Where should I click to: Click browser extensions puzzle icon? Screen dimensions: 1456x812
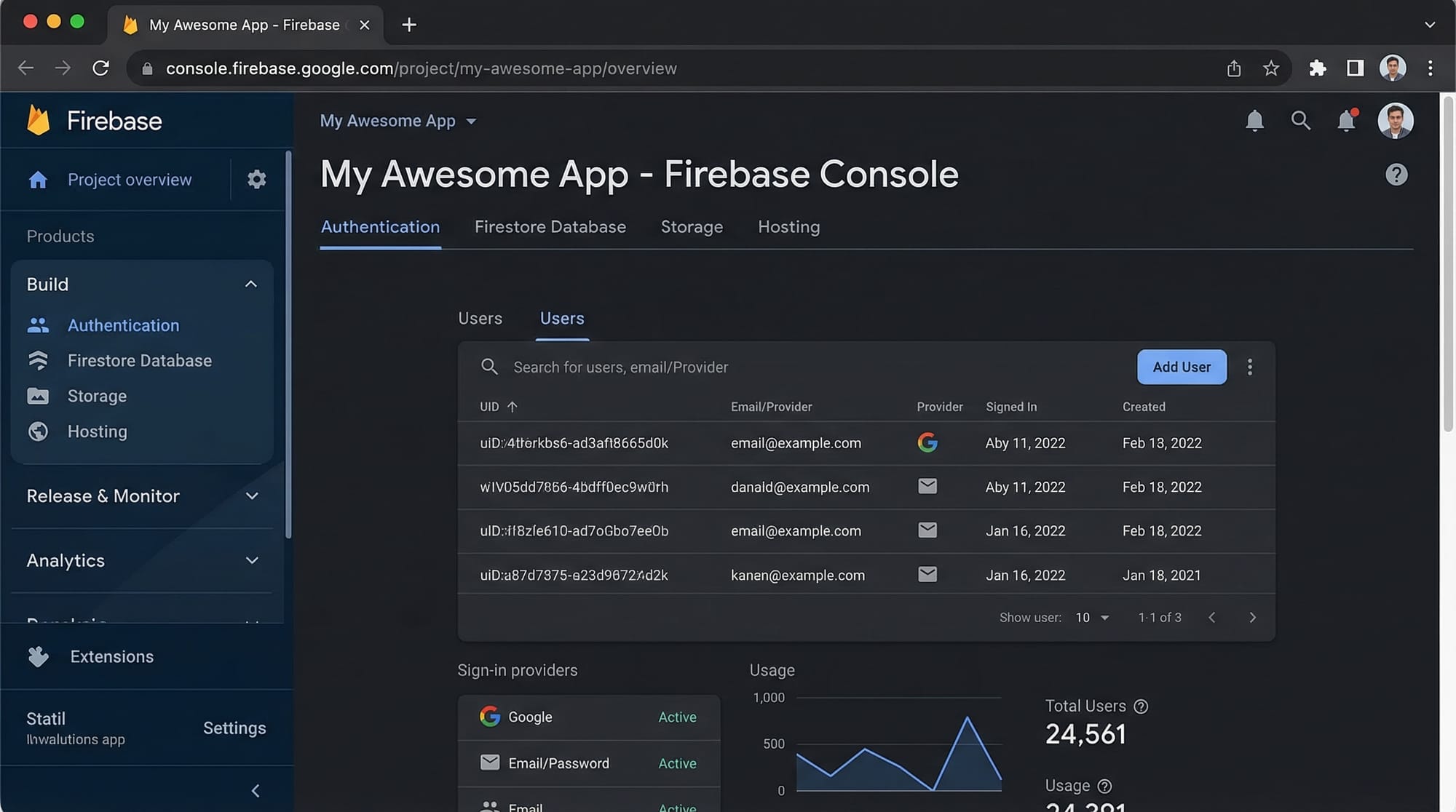pos(1317,68)
